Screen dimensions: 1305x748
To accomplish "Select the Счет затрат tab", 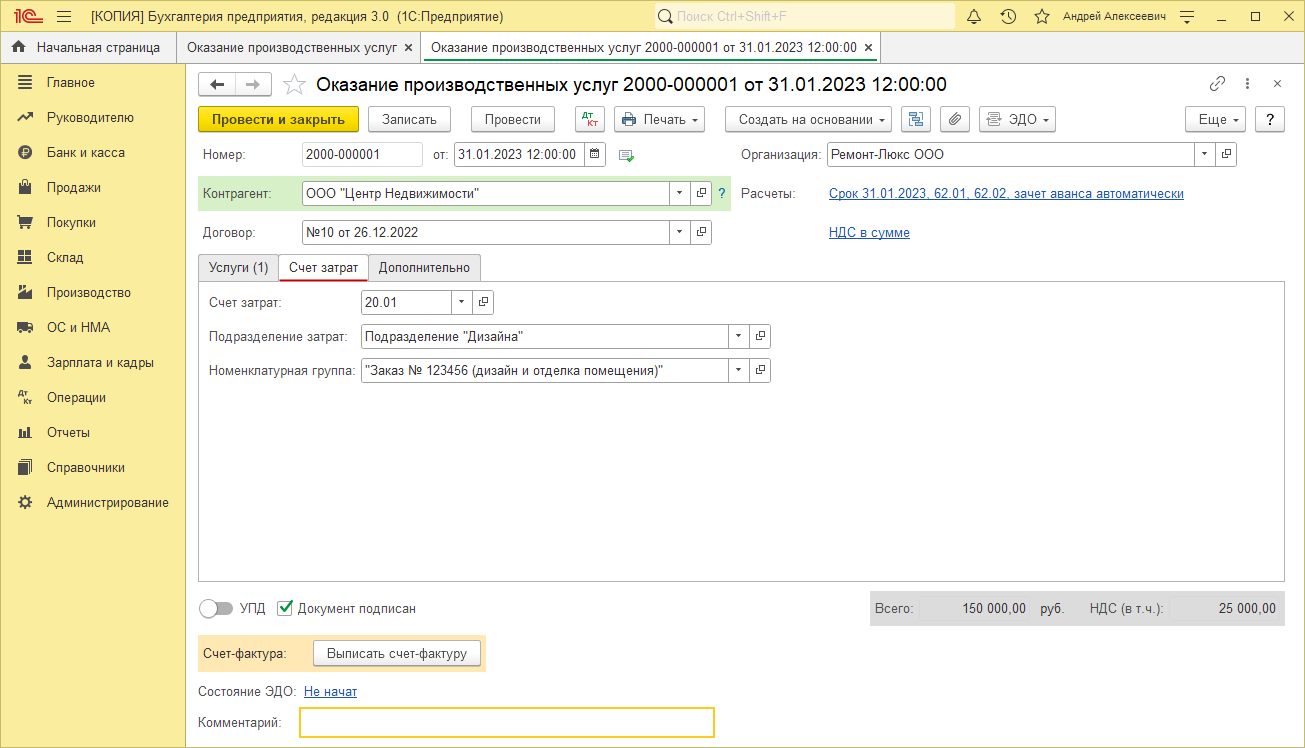I will pyautogui.click(x=323, y=267).
